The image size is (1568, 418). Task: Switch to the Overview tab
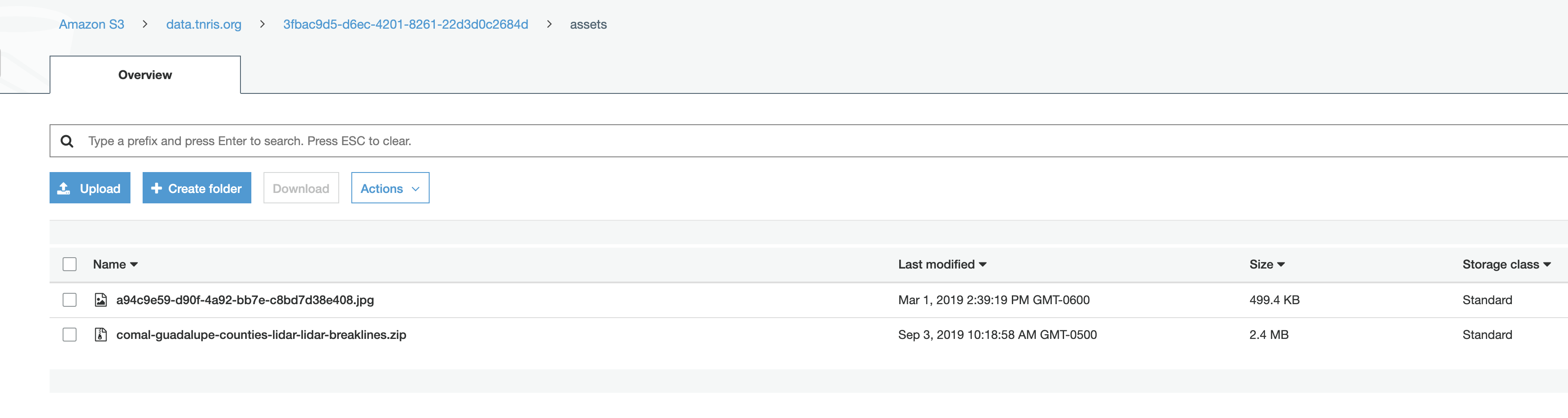click(145, 75)
